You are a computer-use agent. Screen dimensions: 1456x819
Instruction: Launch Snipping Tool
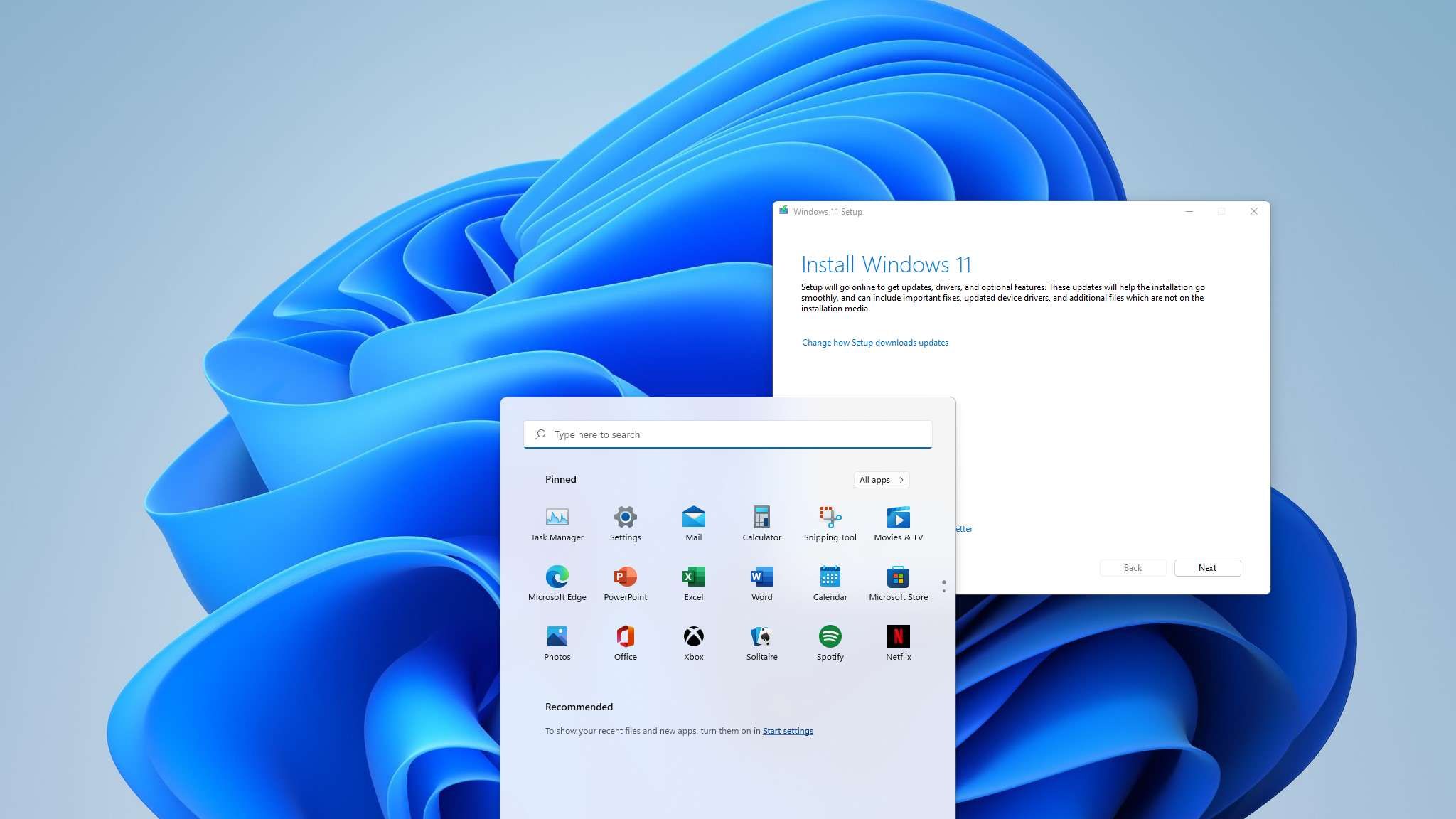pos(830,524)
